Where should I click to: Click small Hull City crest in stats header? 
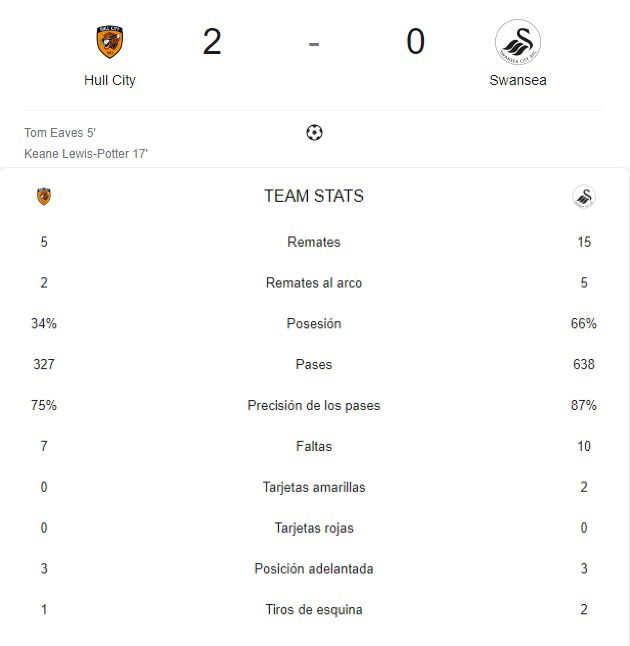(x=44, y=196)
